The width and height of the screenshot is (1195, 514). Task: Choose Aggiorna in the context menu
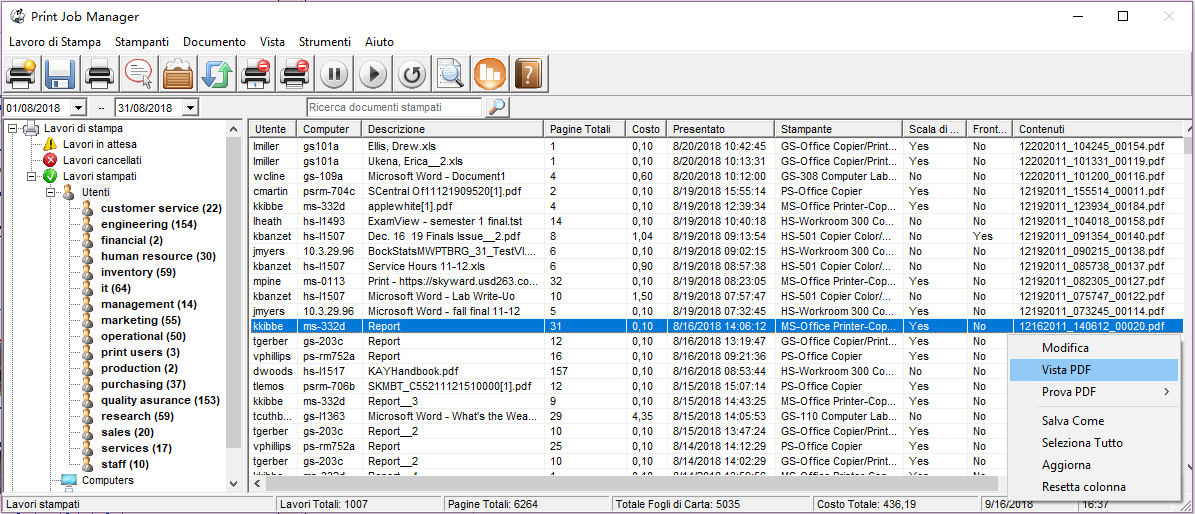click(x=1094, y=465)
